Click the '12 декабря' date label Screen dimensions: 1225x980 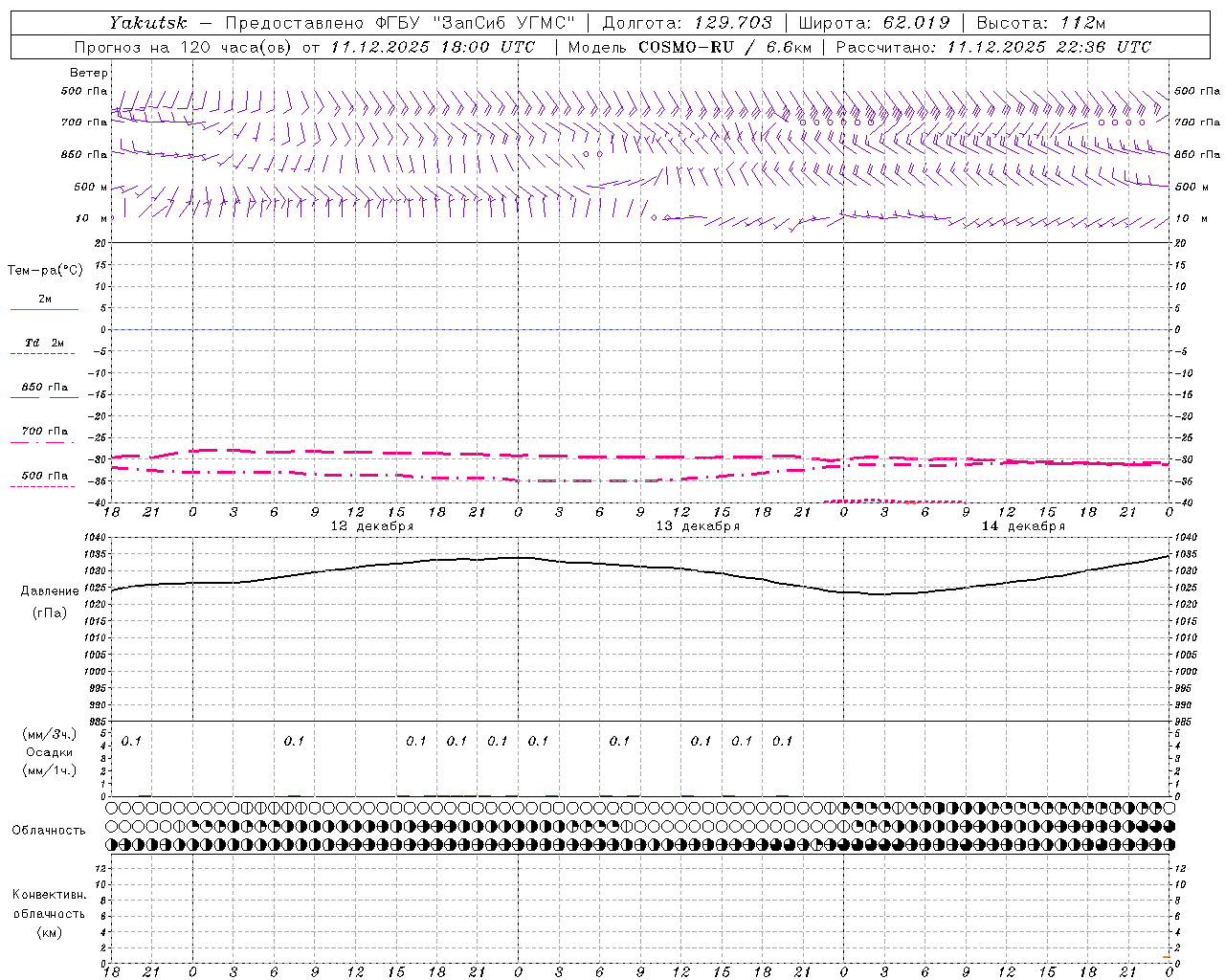pyautogui.click(x=372, y=526)
